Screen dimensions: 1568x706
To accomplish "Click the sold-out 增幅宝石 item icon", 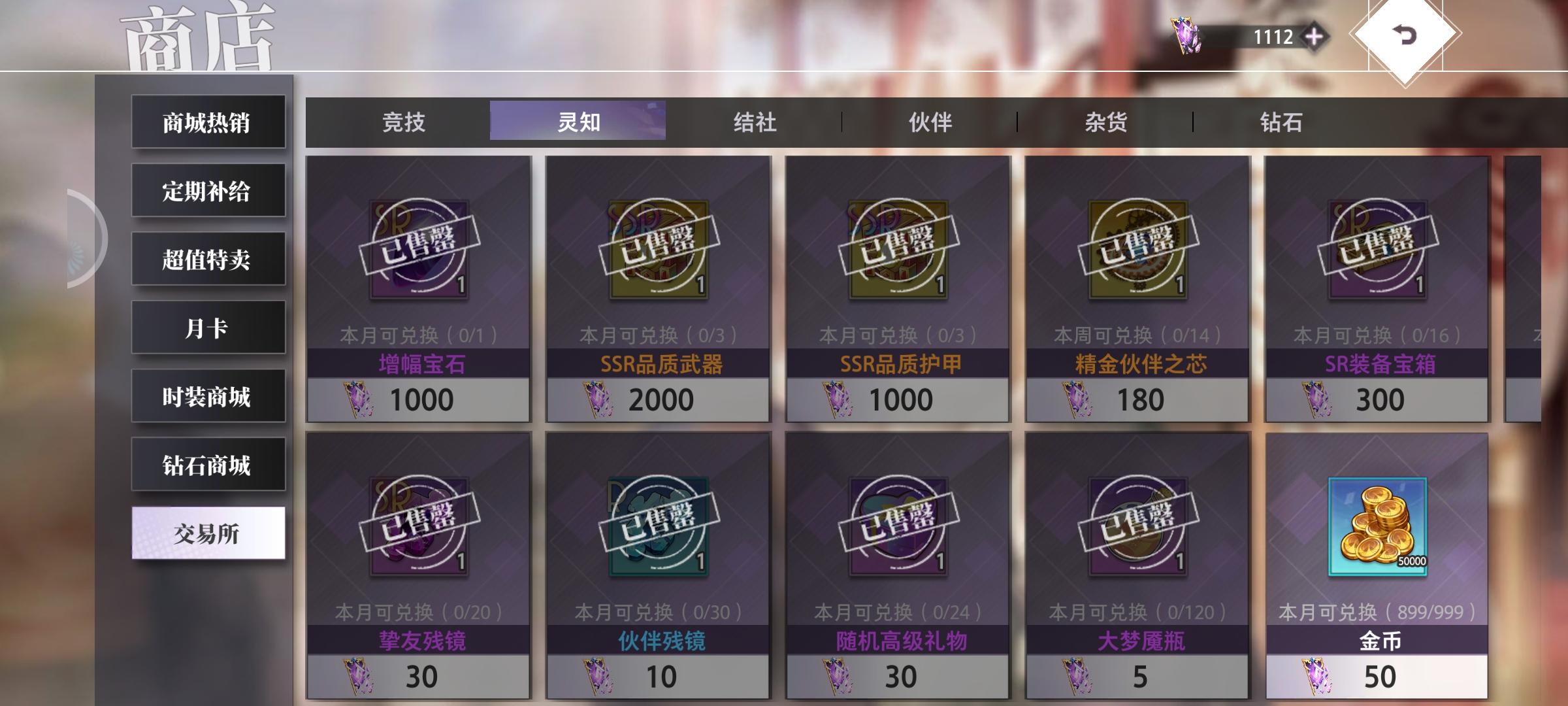I will [x=419, y=250].
